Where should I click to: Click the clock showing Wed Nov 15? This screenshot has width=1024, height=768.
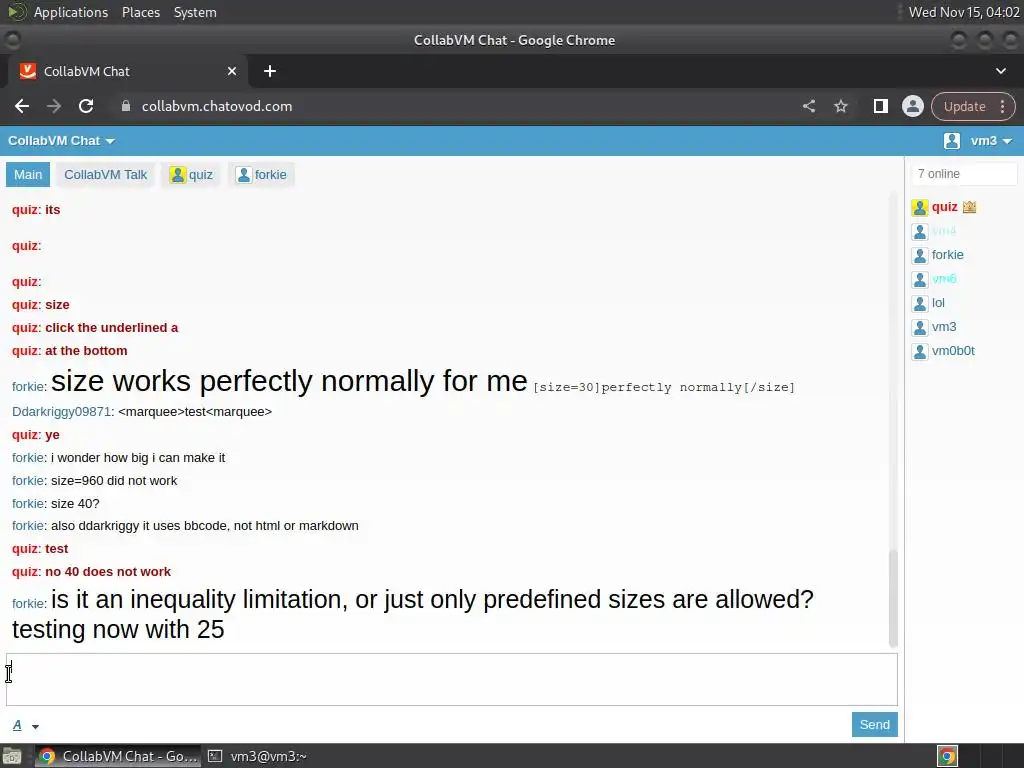pyautogui.click(x=964, y=12)
